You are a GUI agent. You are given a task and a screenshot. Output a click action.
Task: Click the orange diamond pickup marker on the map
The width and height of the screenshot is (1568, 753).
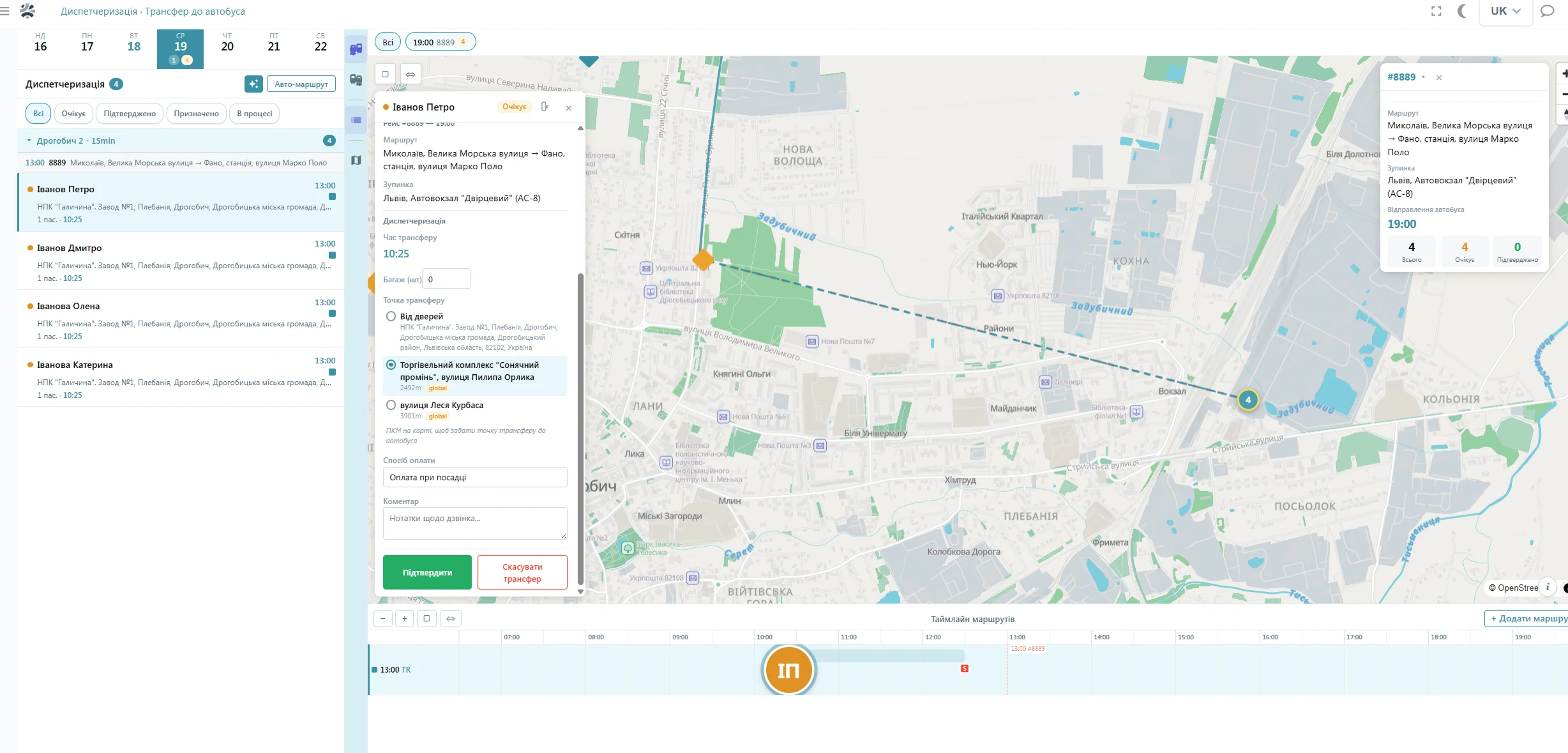pos(703,260)
